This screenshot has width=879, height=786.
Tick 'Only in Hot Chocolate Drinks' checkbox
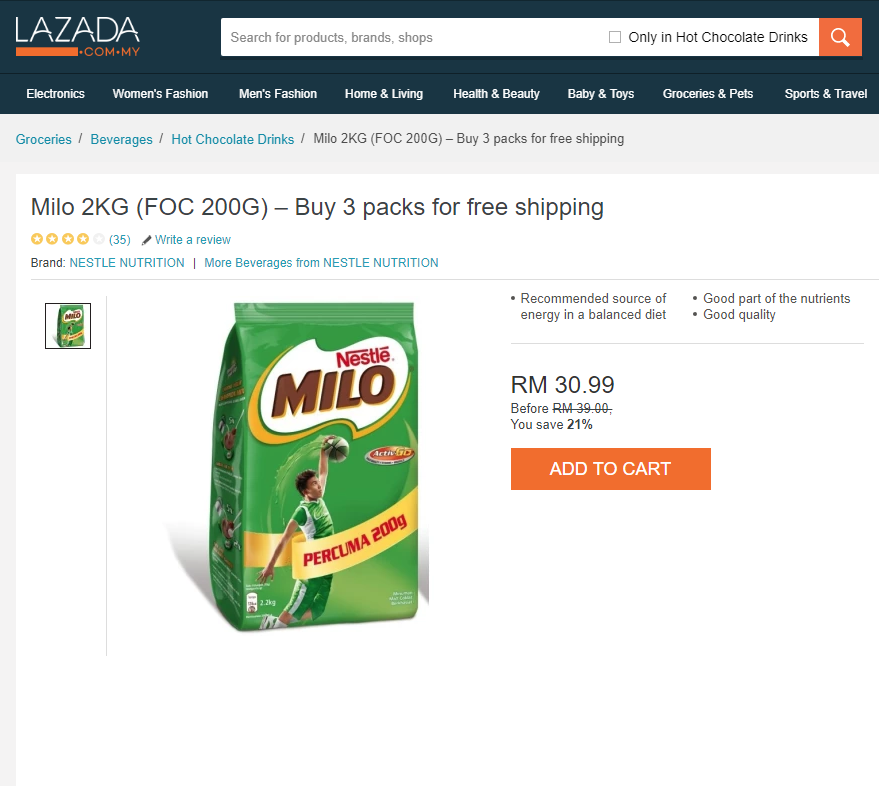pos(615,38)
